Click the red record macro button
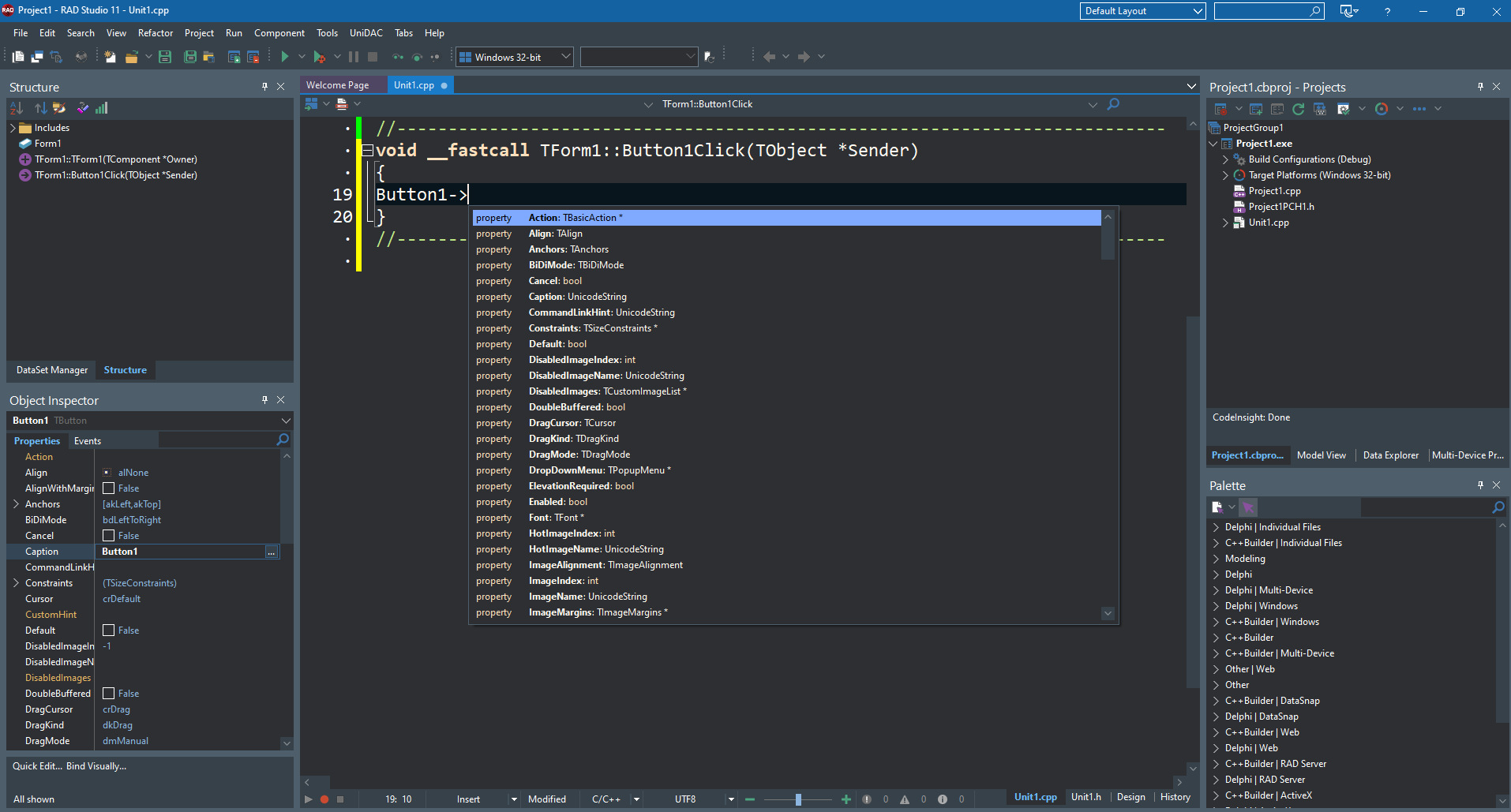The width and height of the screenshot is (1511, 812). (x=324, y=799)
